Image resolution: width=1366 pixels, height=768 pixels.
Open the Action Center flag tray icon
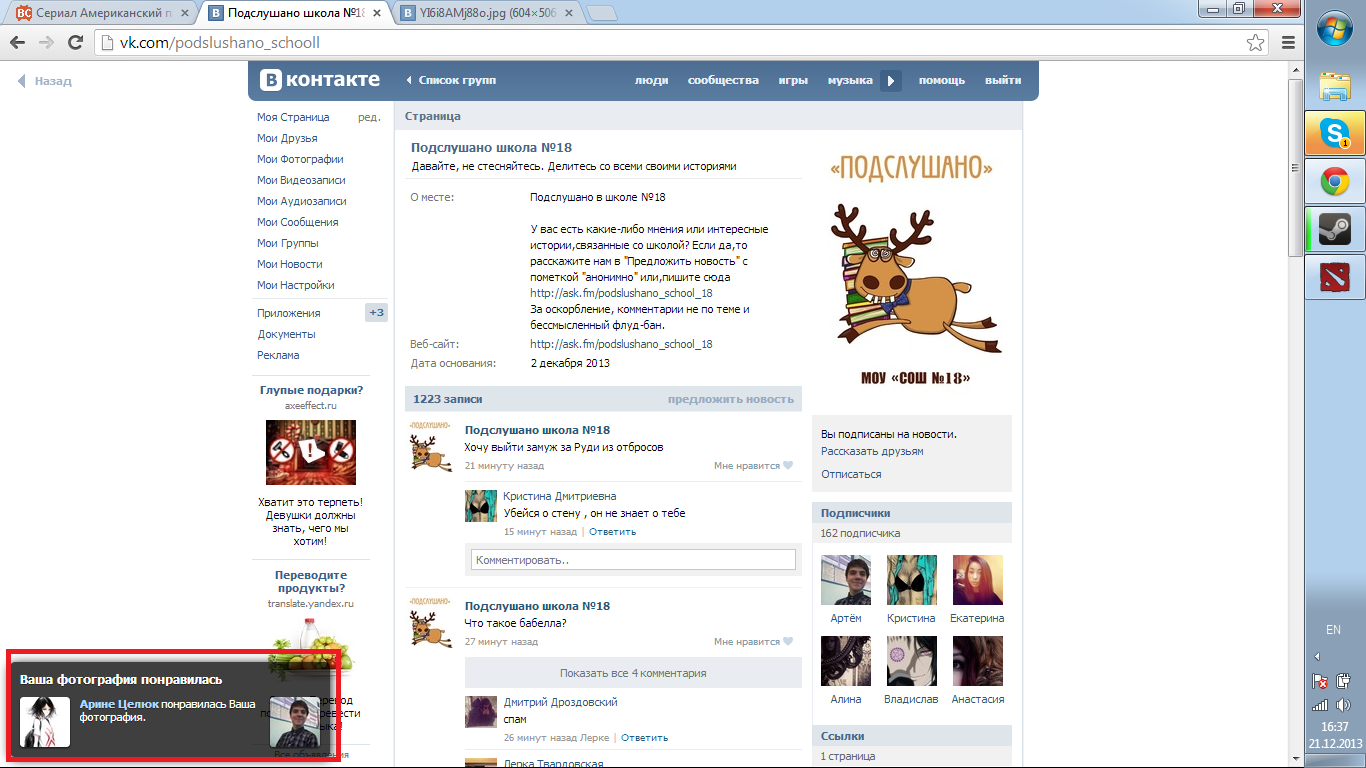pos(1320,682)
